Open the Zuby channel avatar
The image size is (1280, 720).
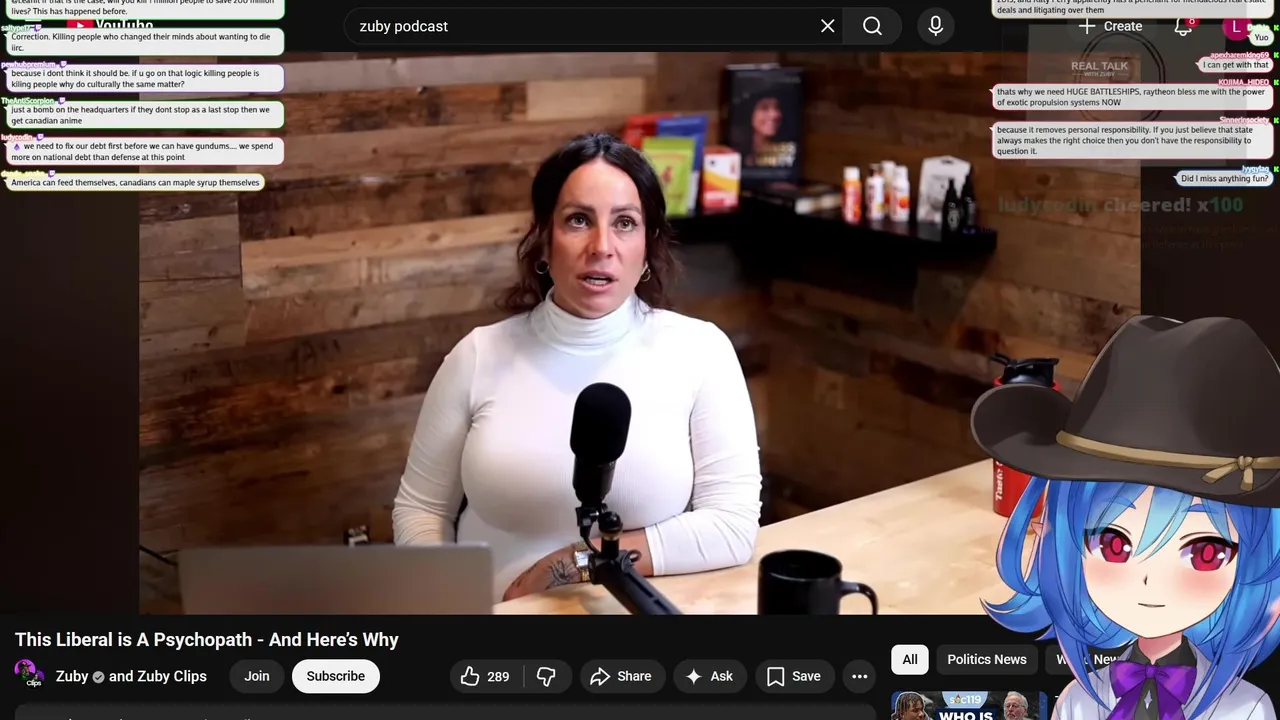(28, 675)
